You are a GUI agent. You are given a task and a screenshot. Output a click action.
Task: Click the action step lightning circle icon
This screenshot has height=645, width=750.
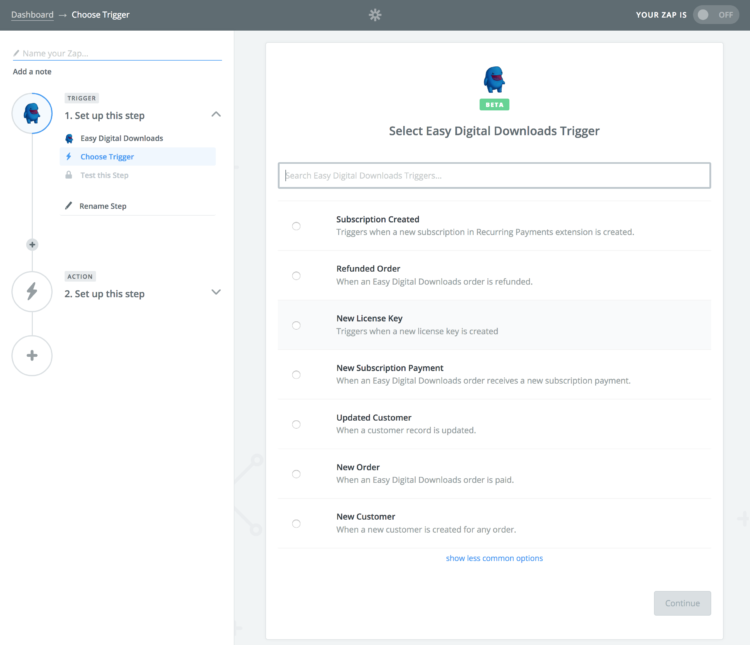coord(32,291)
